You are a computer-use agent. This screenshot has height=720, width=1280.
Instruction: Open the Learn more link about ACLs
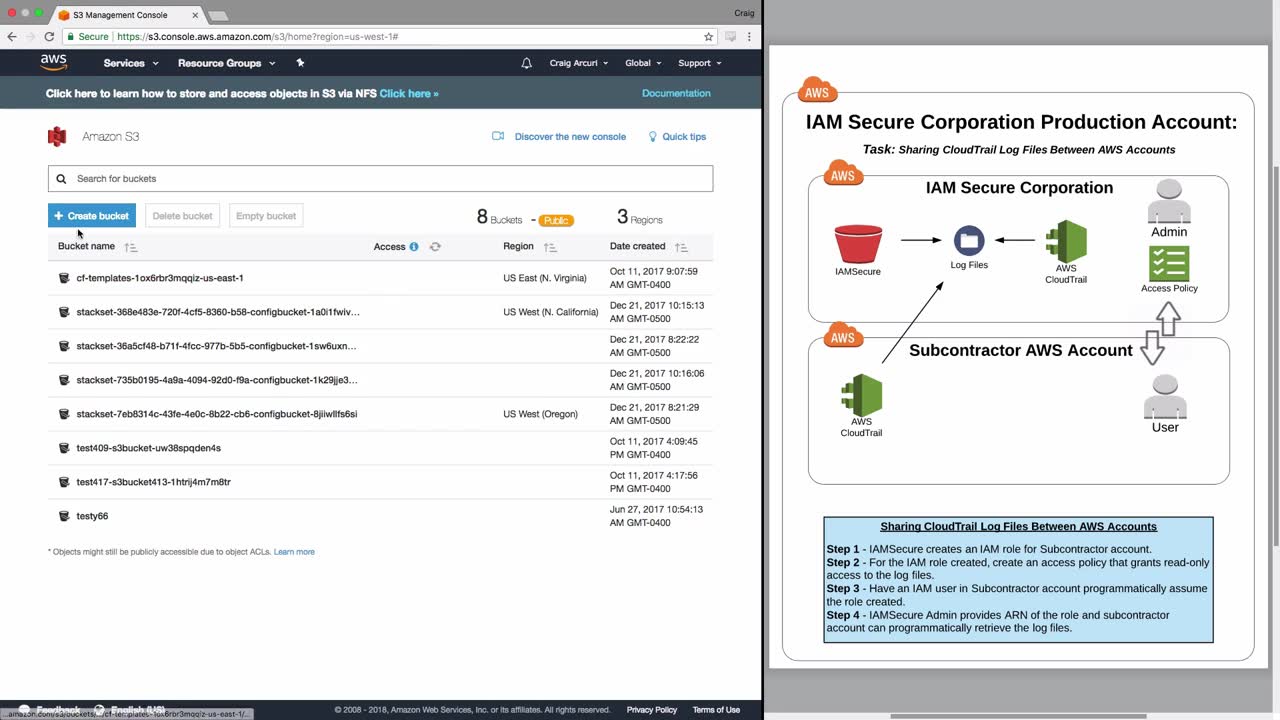coord(294,552)
